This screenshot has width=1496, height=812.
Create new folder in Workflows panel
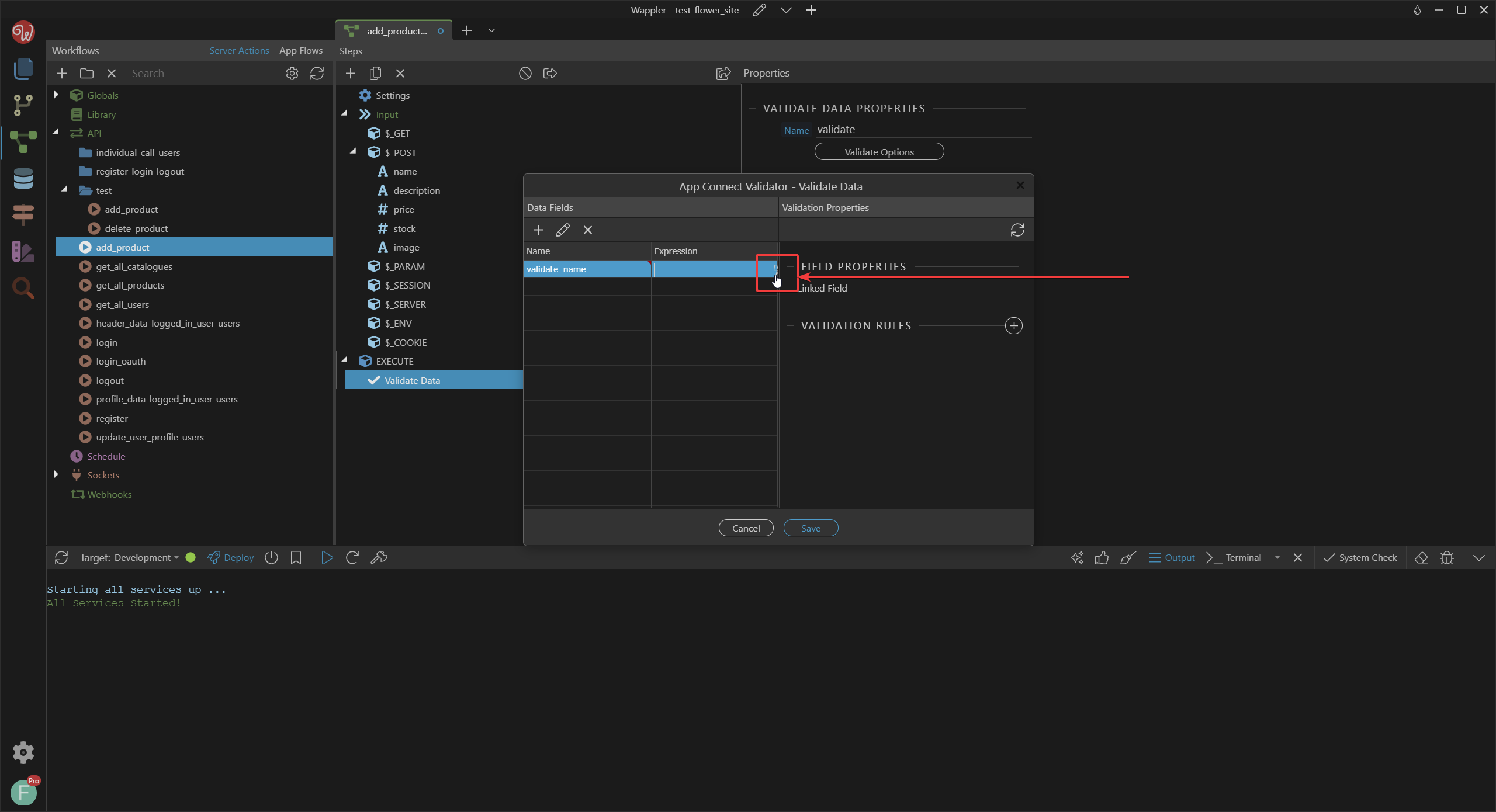(87, 74)
